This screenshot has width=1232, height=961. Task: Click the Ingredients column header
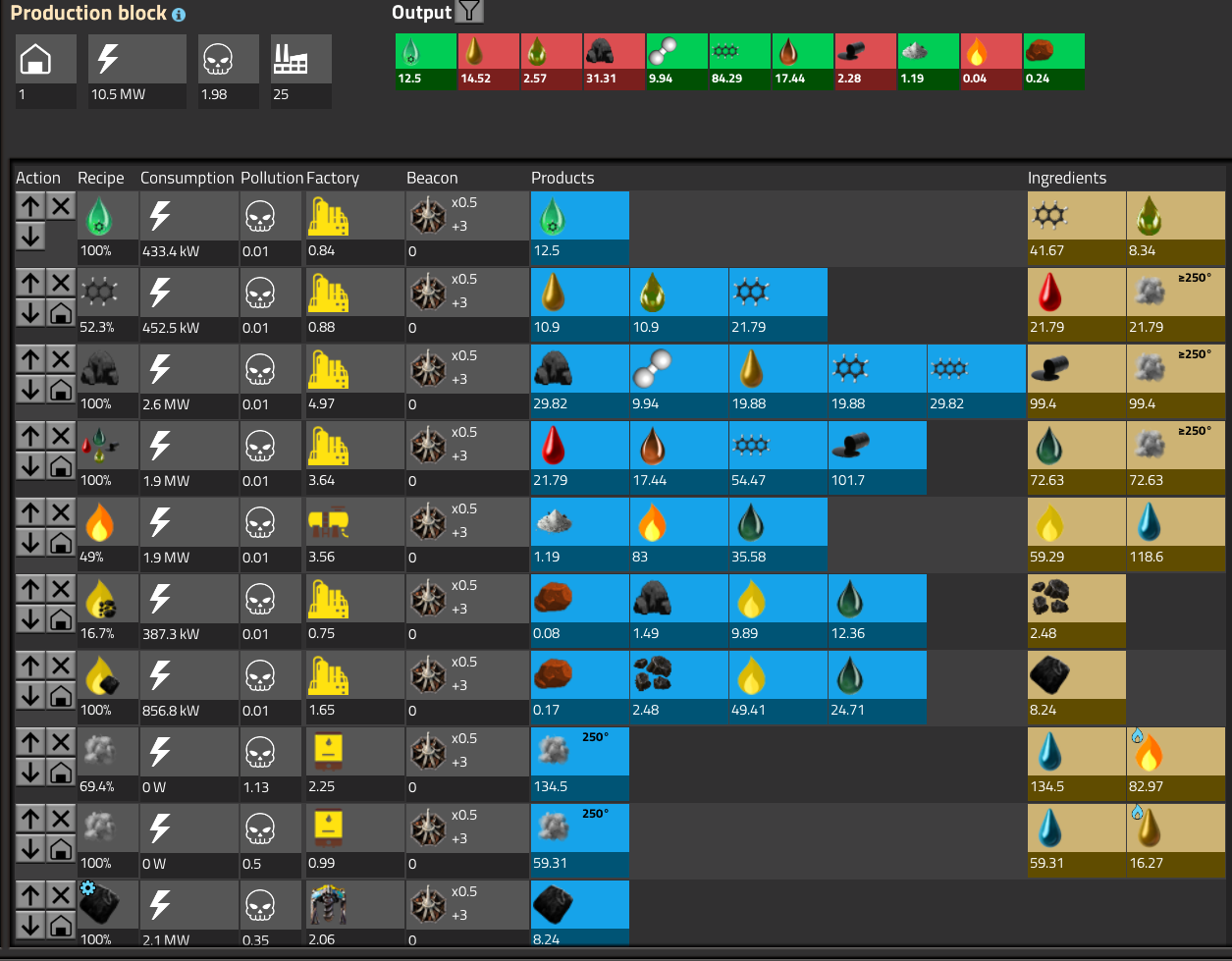[1066, 178]
